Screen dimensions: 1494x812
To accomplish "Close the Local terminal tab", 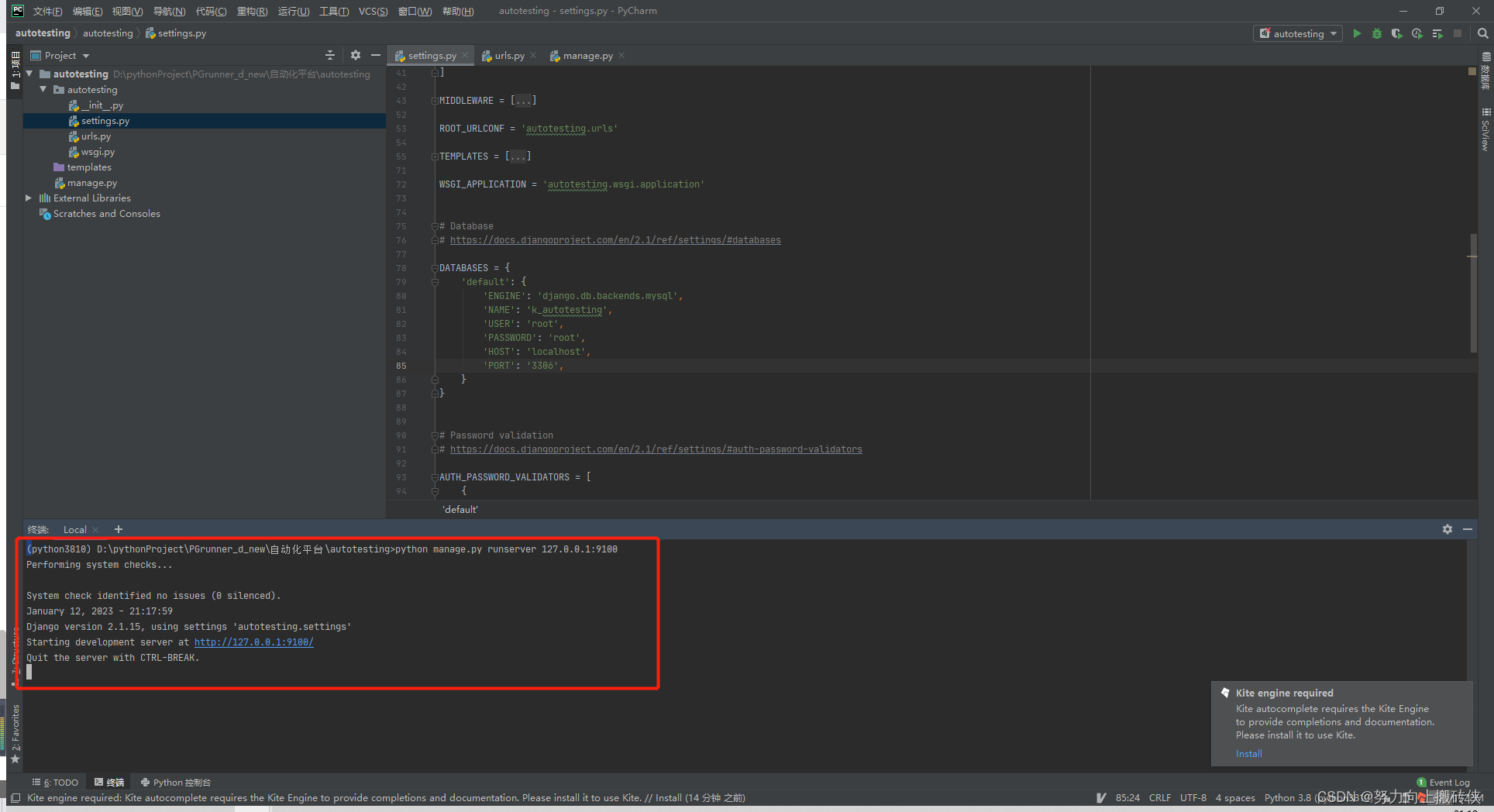I will (95, 530).
